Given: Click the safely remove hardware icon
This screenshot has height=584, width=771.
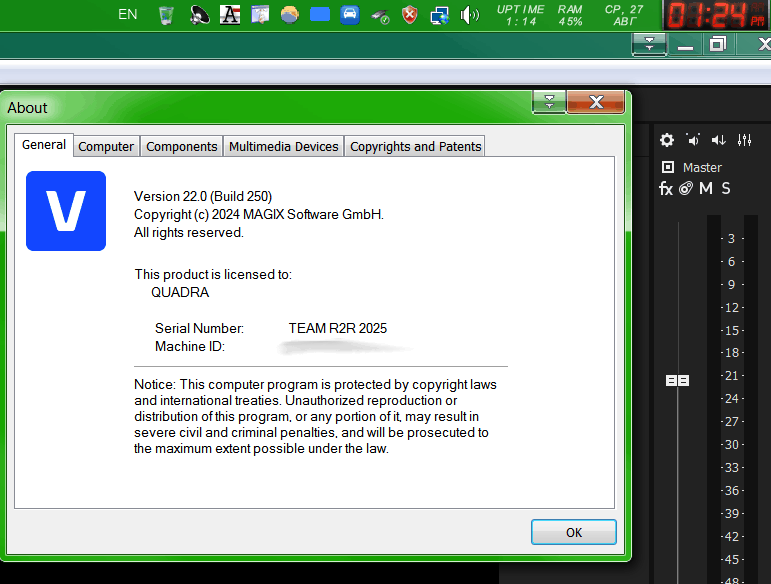Looking at the screenshot, I should (380, 16).
